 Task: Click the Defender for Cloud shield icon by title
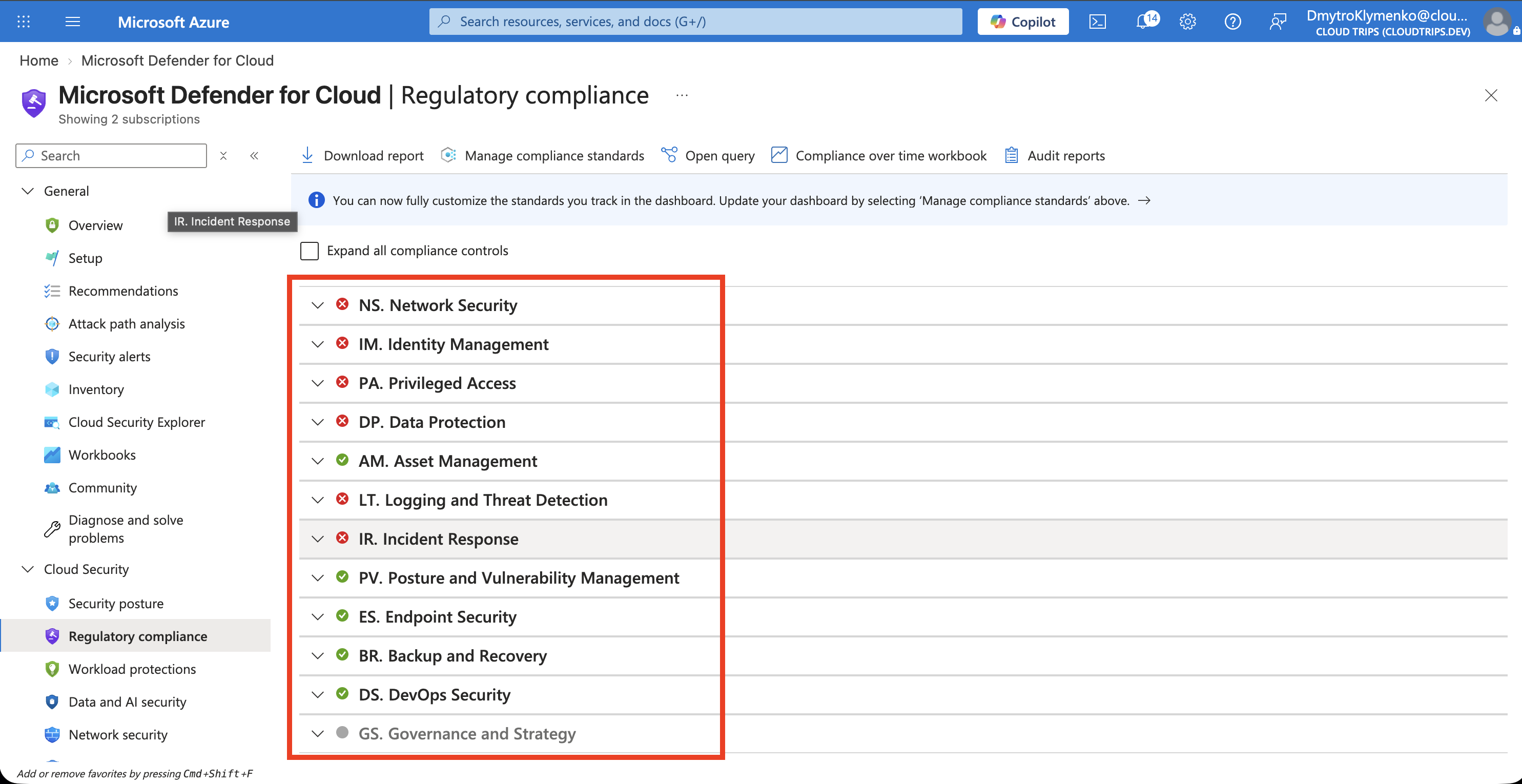click(x=34, y=103)
